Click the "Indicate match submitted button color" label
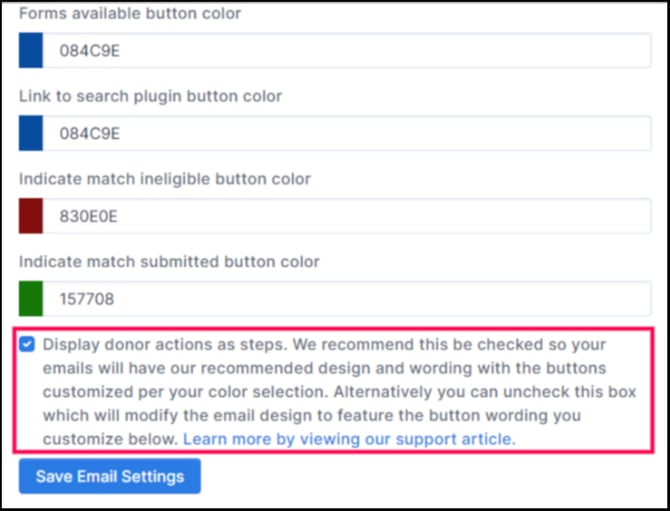Image resolution: width=670 pixels, height=511 pixels. click(169, 262)
